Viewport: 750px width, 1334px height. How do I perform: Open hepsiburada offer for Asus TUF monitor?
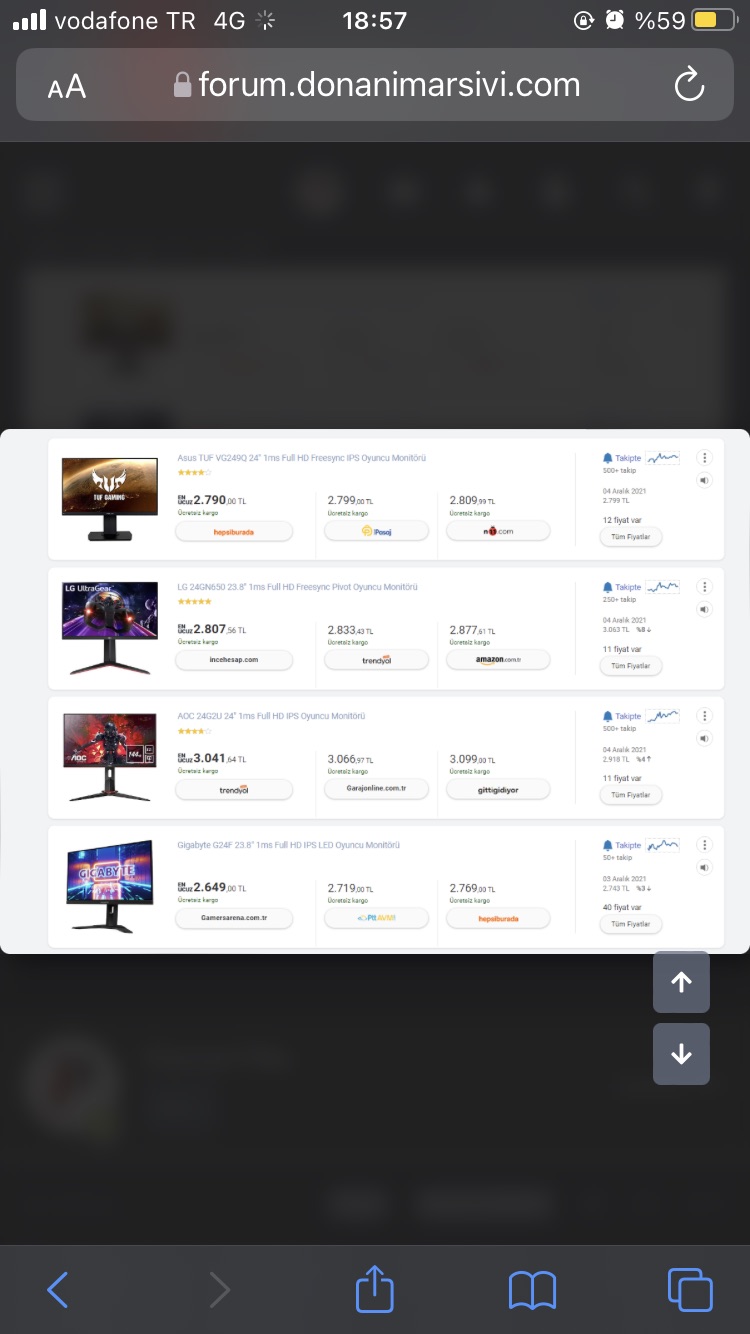point(234,532)
